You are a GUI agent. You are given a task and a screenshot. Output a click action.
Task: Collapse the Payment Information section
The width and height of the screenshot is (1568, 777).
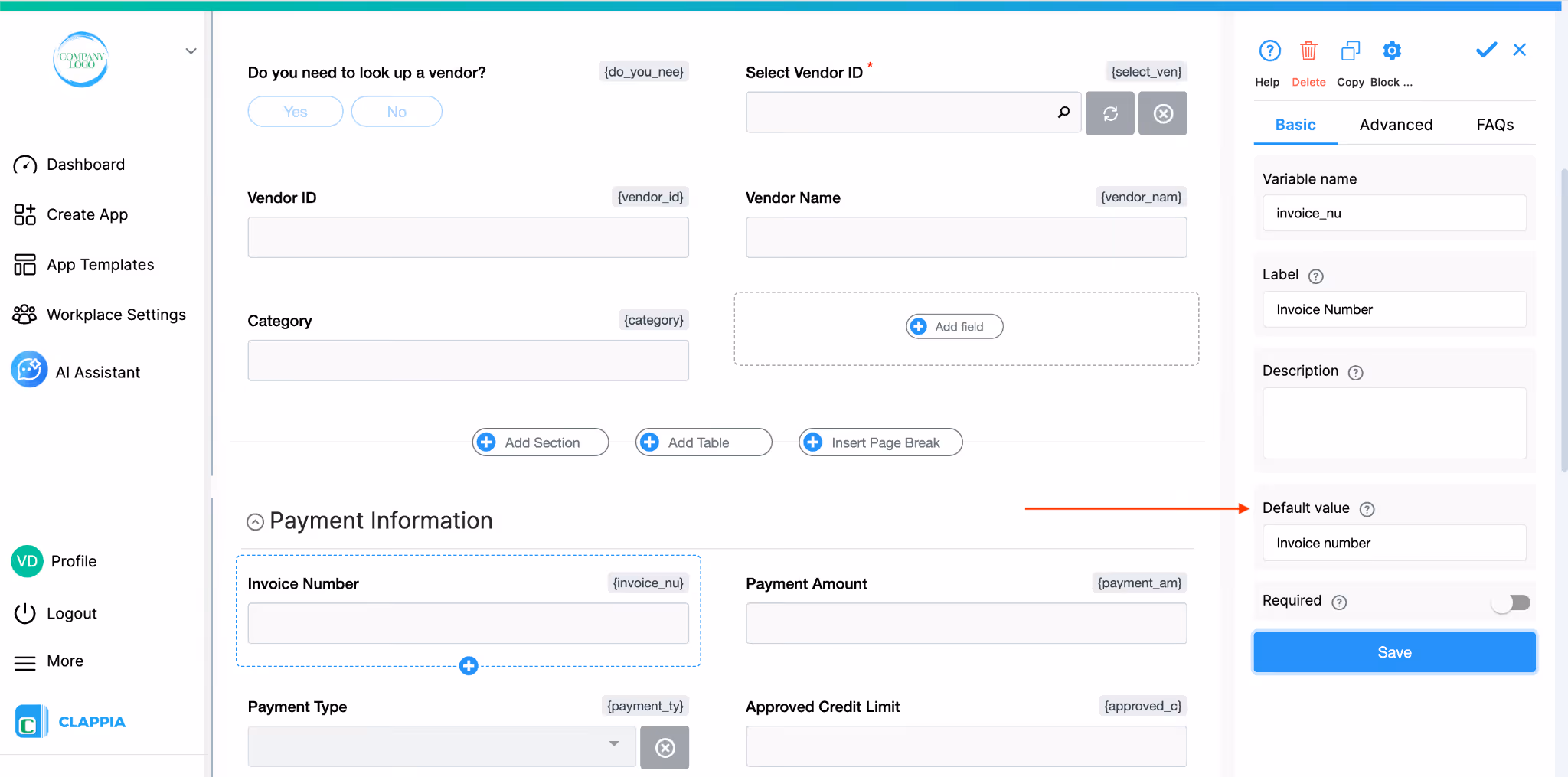pyautogui.click(x=255, y=522)
